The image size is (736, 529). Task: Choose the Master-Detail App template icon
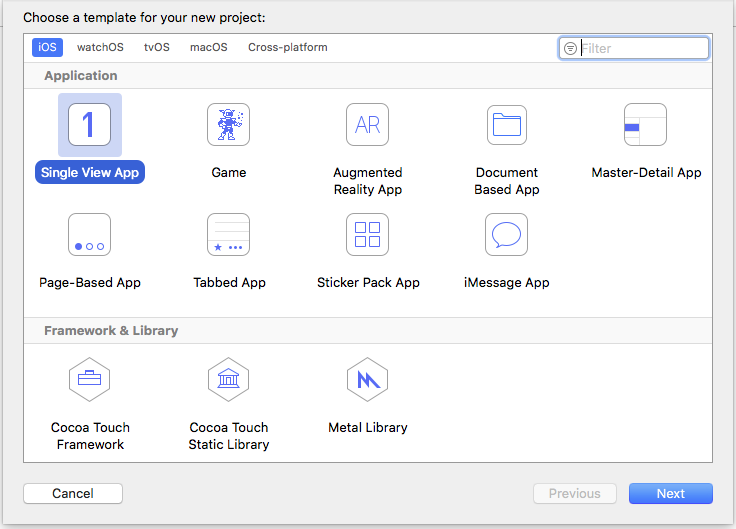(645, 125)
